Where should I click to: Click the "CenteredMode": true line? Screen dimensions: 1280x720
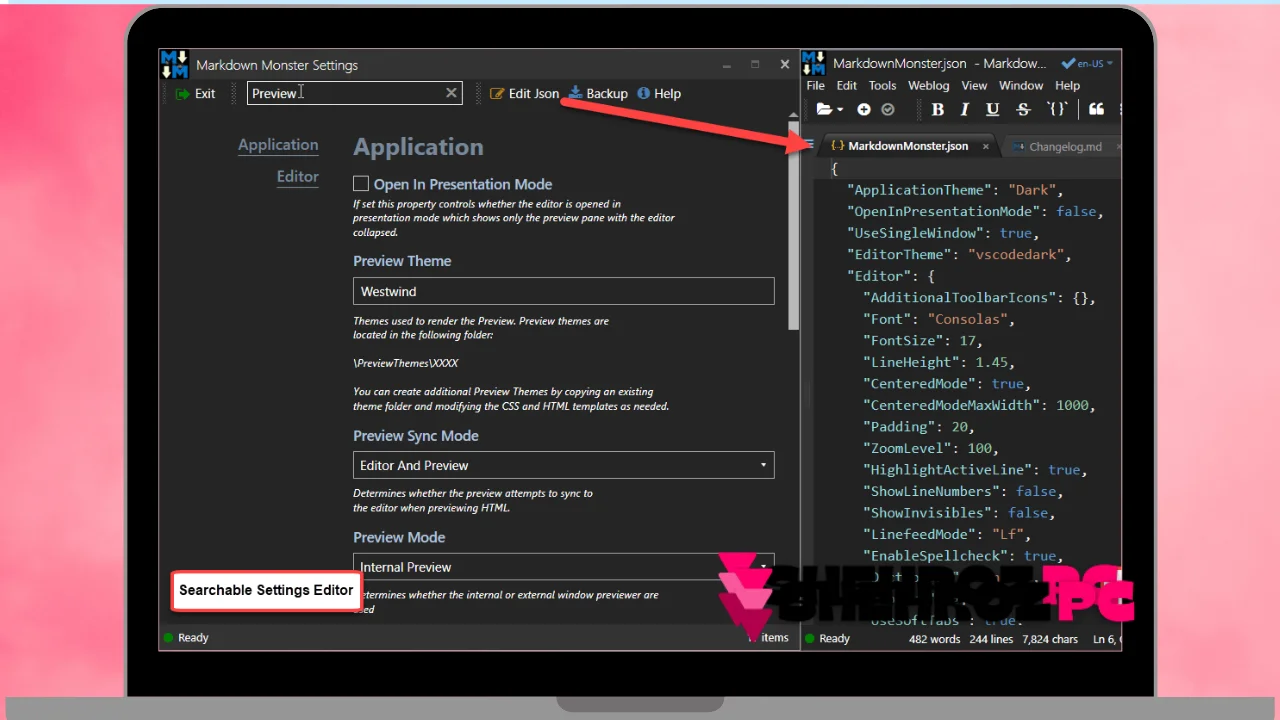pos(946,383)
